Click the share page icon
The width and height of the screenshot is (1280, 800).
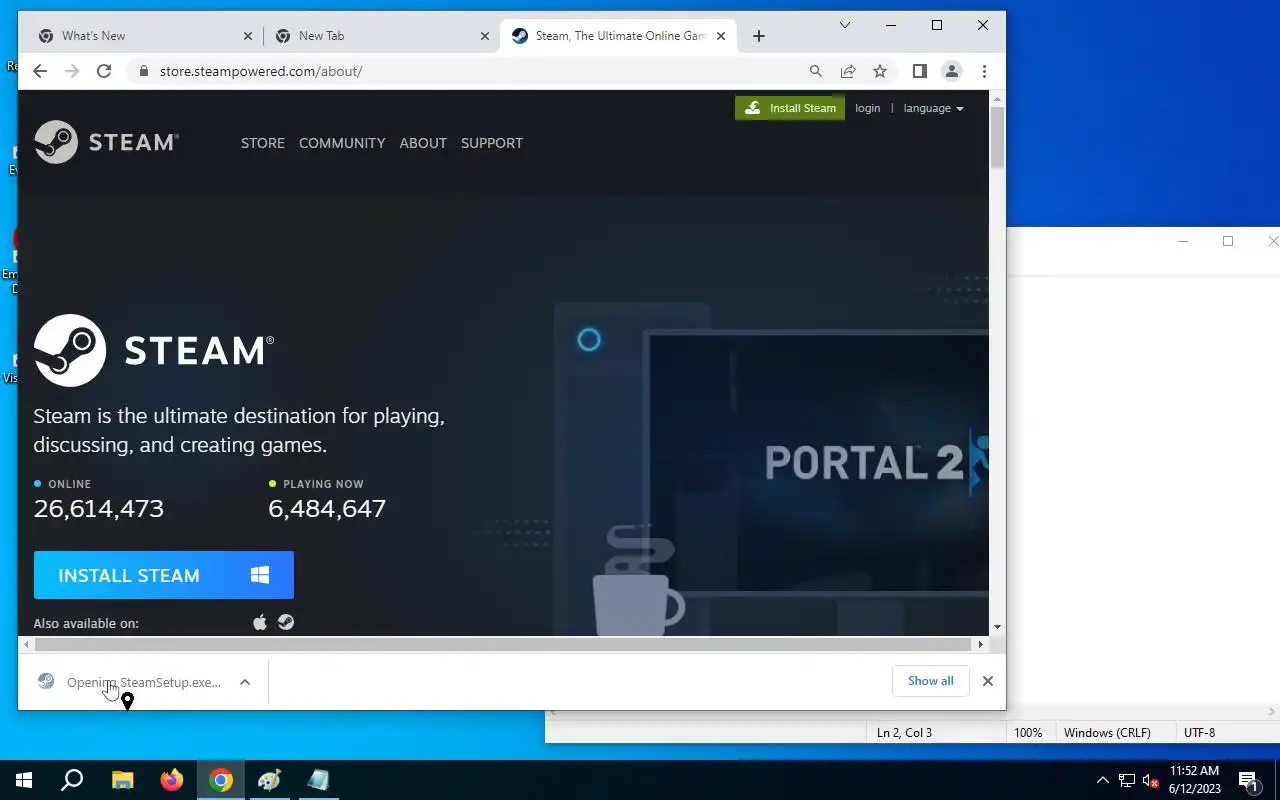coord(848,71)
